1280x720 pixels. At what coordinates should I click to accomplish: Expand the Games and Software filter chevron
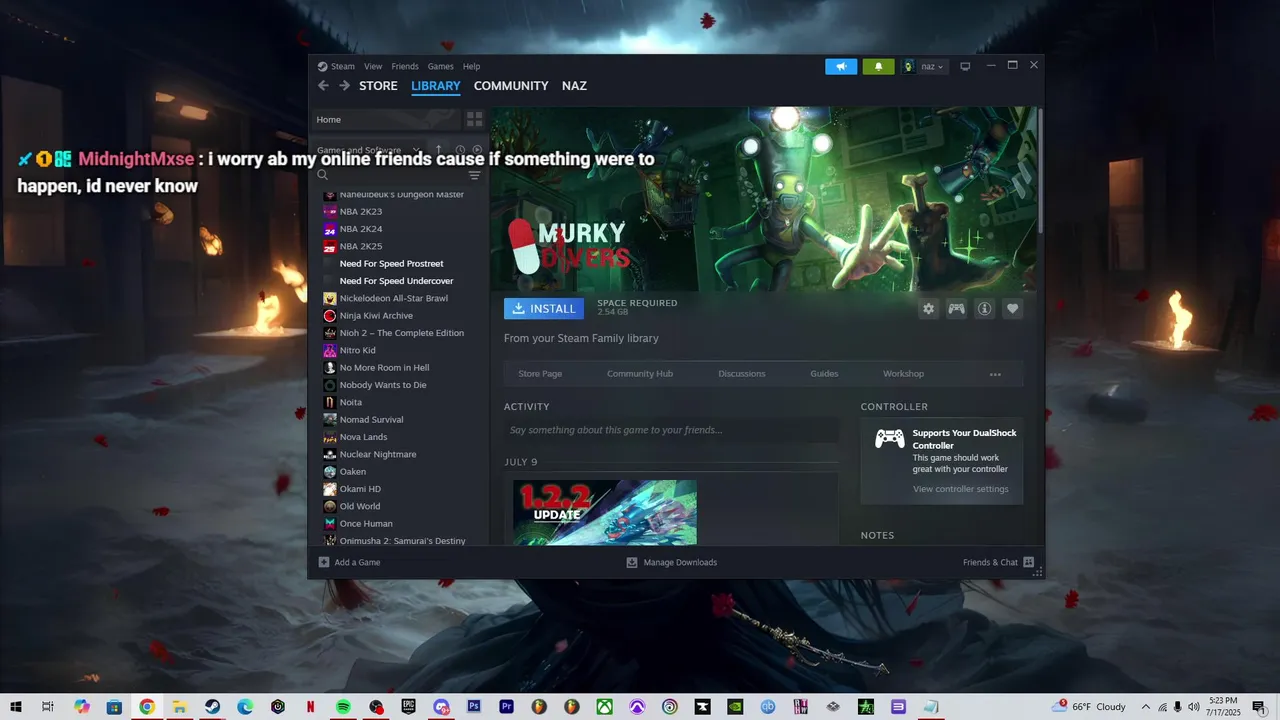click(x=417, y=150)
